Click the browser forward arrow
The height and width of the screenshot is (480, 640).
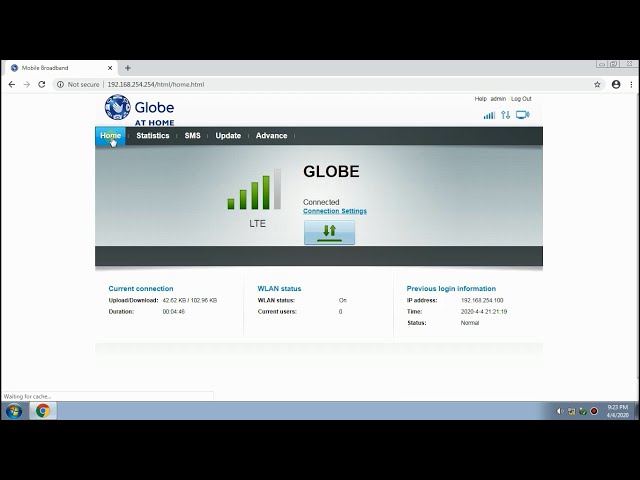tap(27, 84)
